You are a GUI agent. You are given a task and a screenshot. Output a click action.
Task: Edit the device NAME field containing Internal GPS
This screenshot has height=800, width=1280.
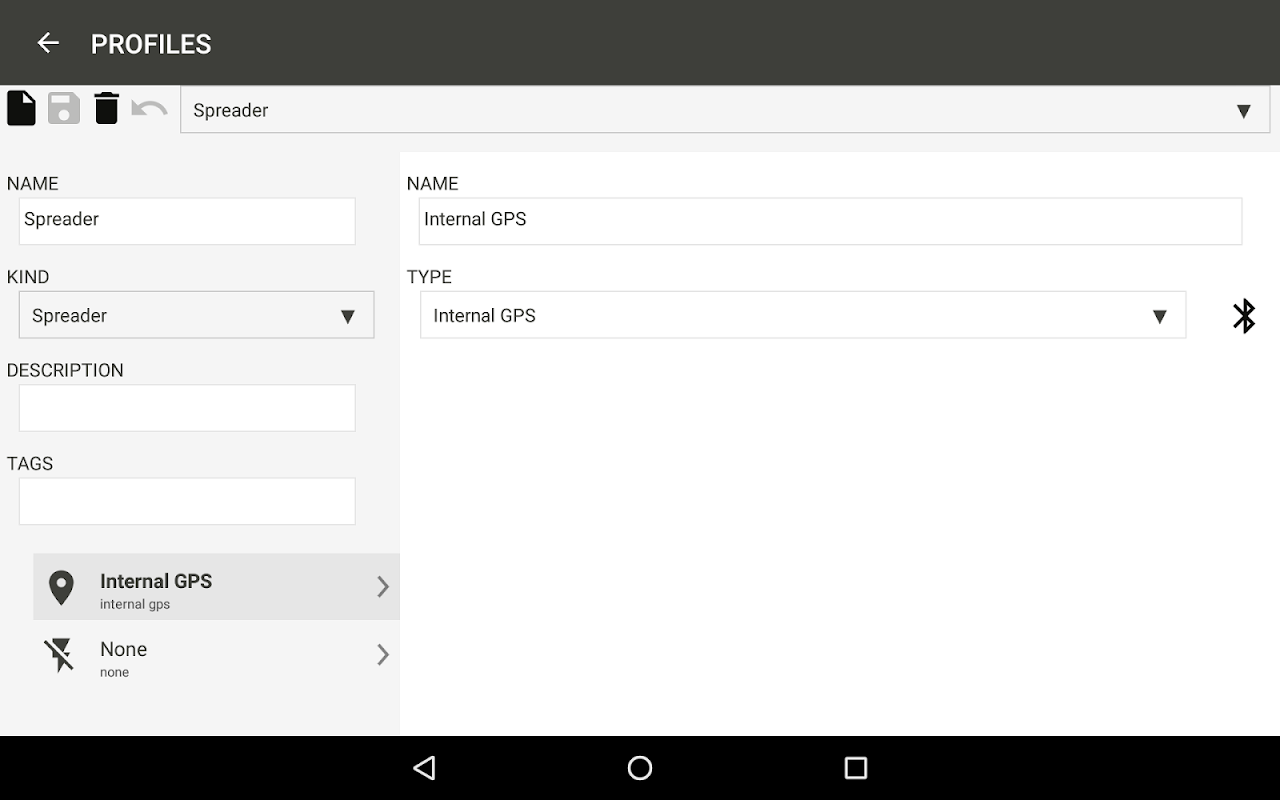[830, 221]
